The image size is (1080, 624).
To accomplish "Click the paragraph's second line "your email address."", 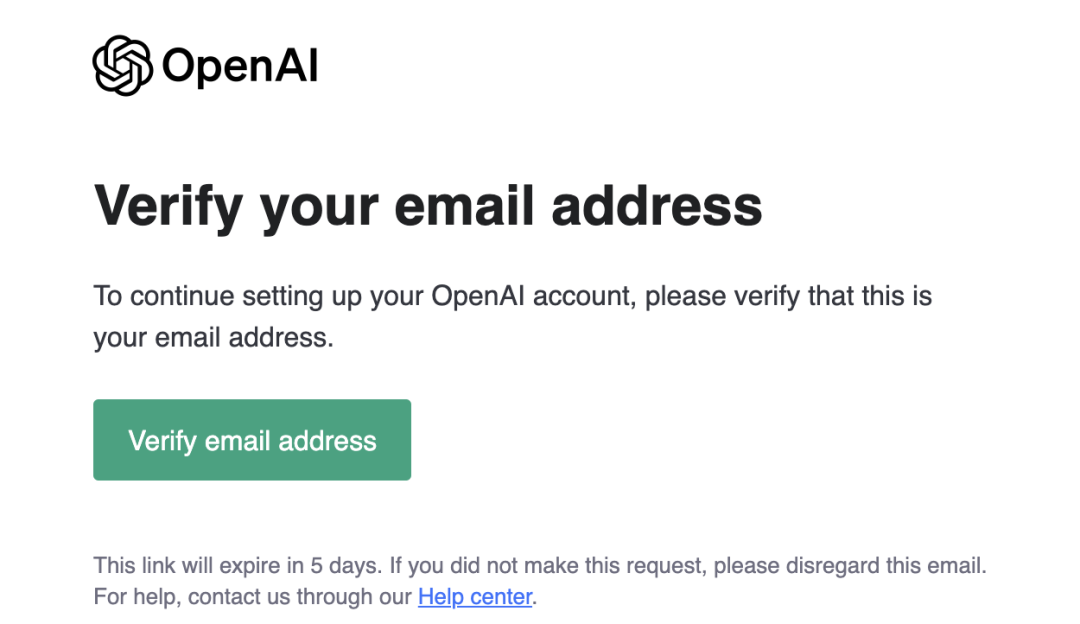I will tap(213, 338).
